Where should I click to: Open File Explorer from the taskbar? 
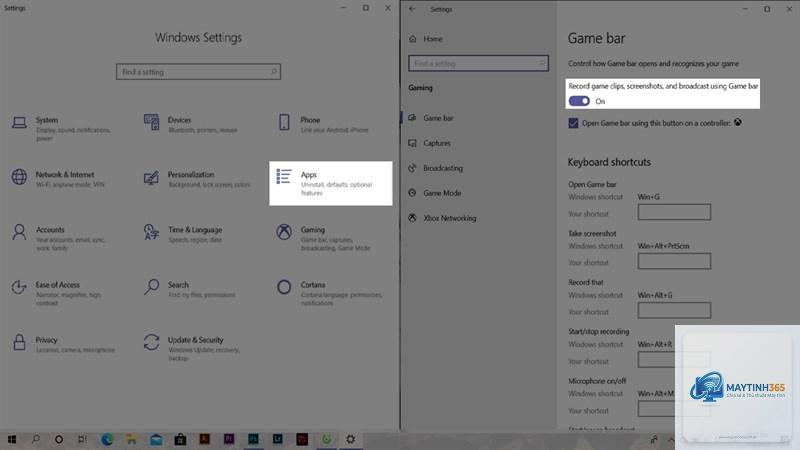[132, 439]
